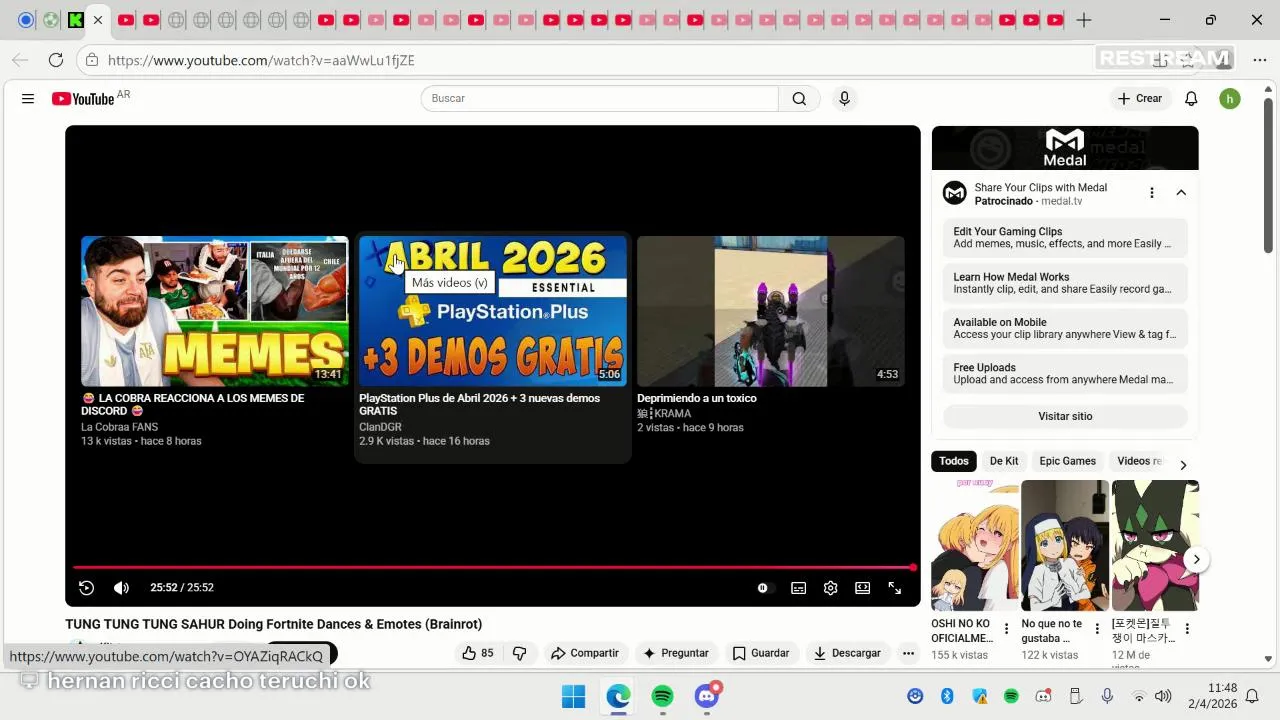This screenshot has width=1280, height=720.
Task: Toggle subtitles in the video player
Action: tap(798, 588)
